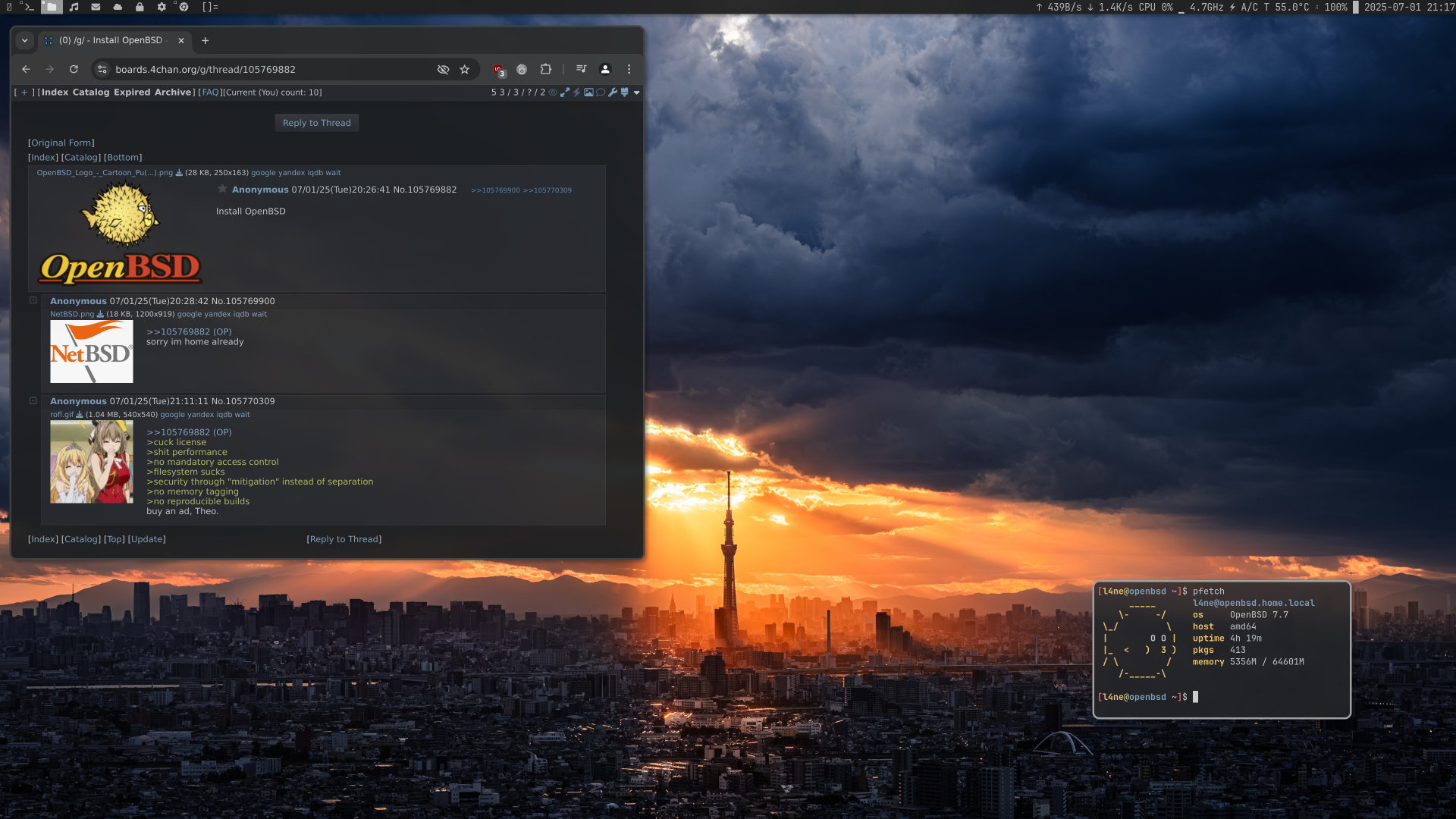Image resolution: width=1456 pixels, height=819 pixels.
Task: Expand the board list plus toggle in header
Action: coord(24,93)
